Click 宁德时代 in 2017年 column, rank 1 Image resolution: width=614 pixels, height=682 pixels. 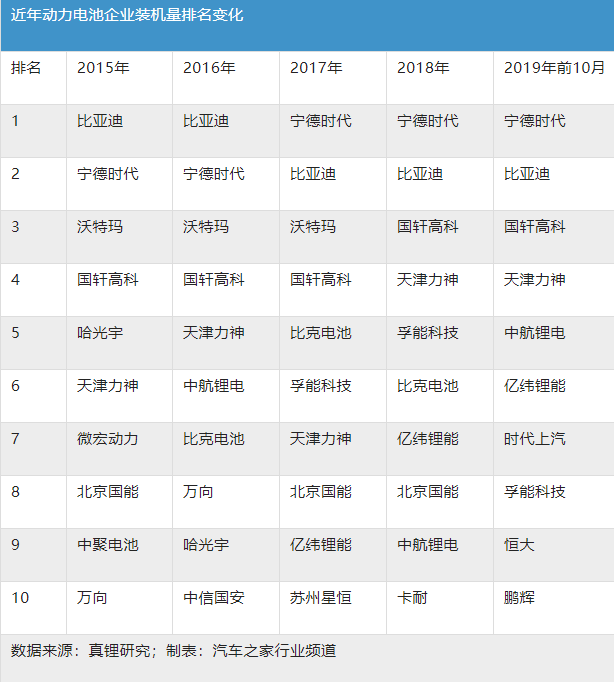[321, 121]
